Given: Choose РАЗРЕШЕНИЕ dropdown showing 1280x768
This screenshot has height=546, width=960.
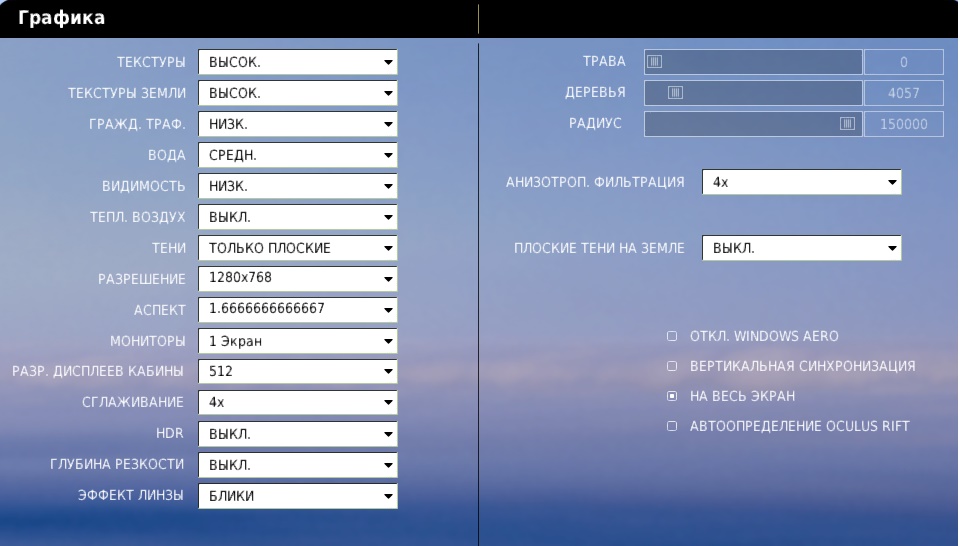Looking at the screenshot, I should coord(298,279).
